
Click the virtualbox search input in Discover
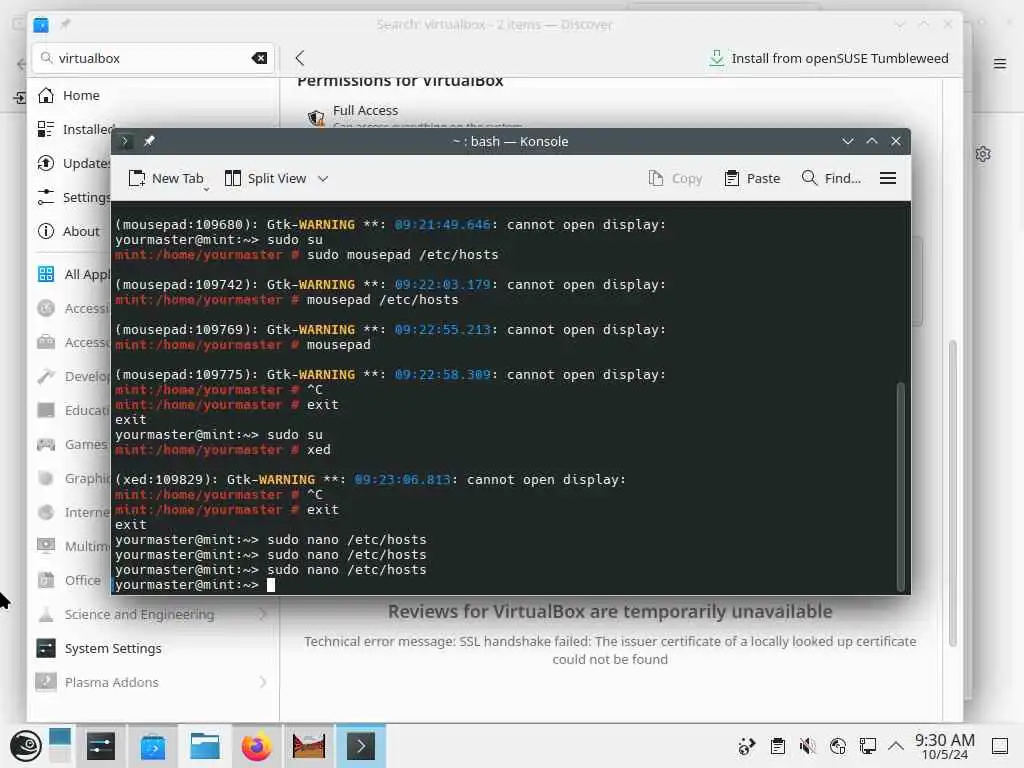tap(153, 58)
